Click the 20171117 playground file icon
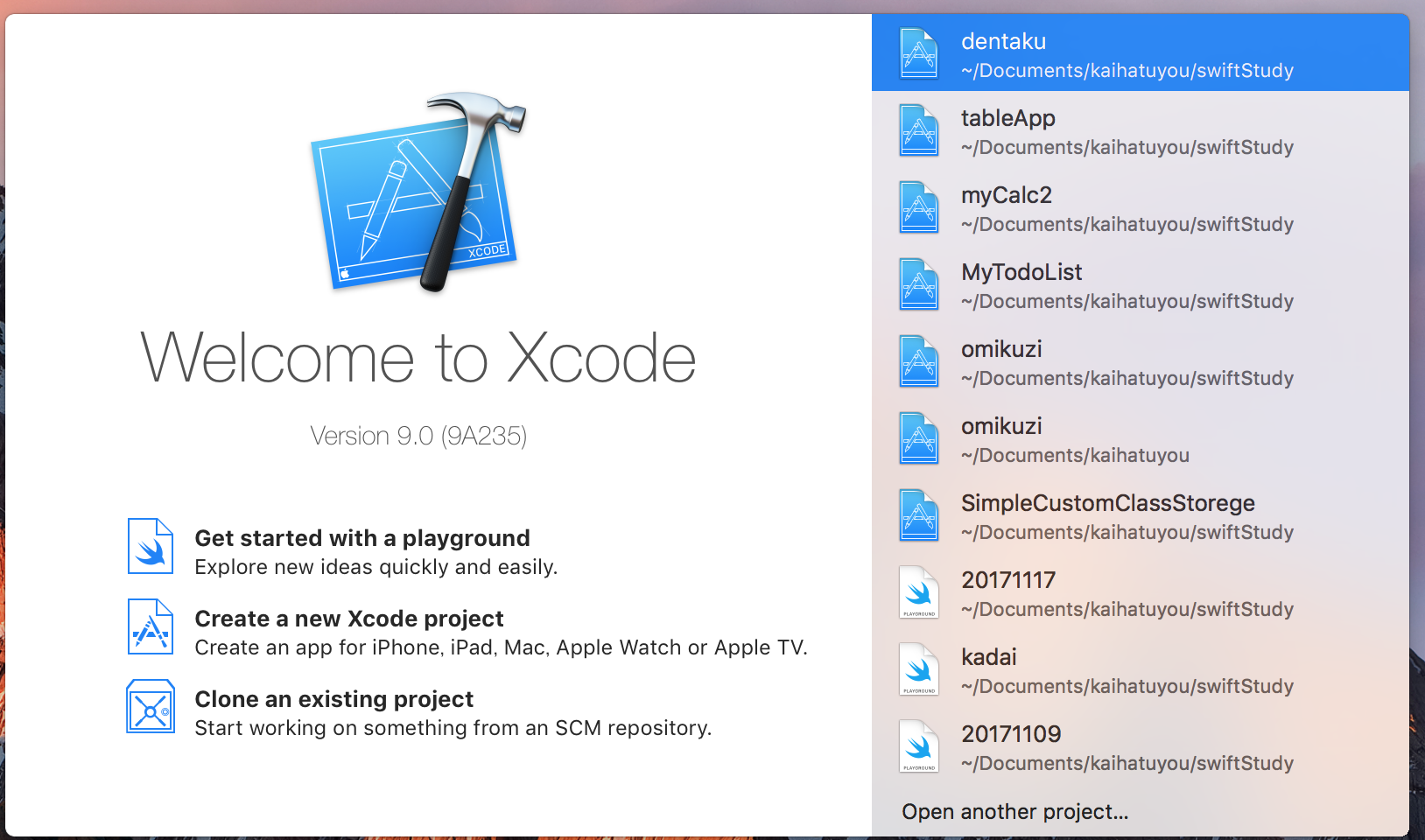 coord(919,592)
